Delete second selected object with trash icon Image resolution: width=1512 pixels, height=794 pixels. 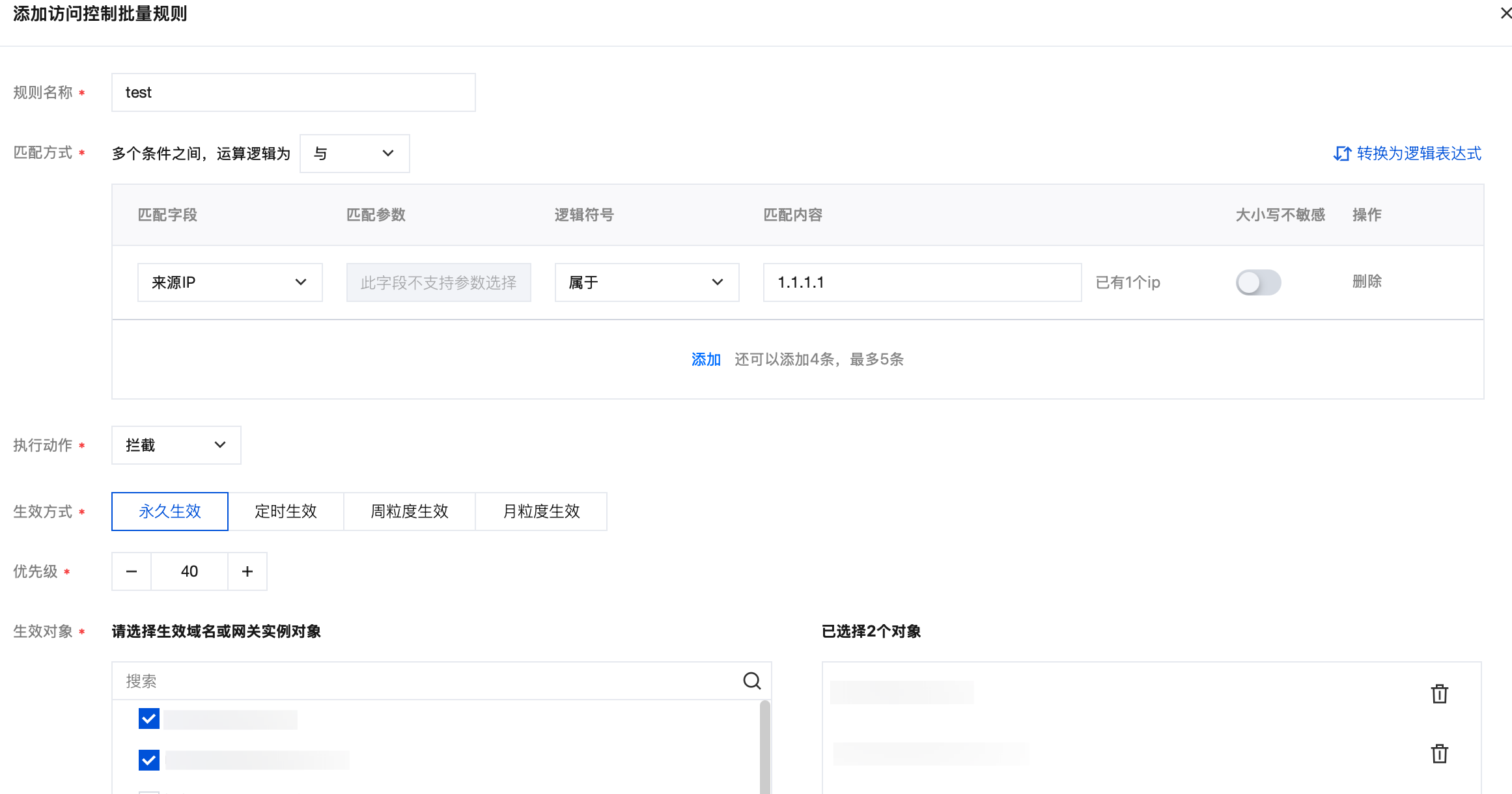[1439, 754]
